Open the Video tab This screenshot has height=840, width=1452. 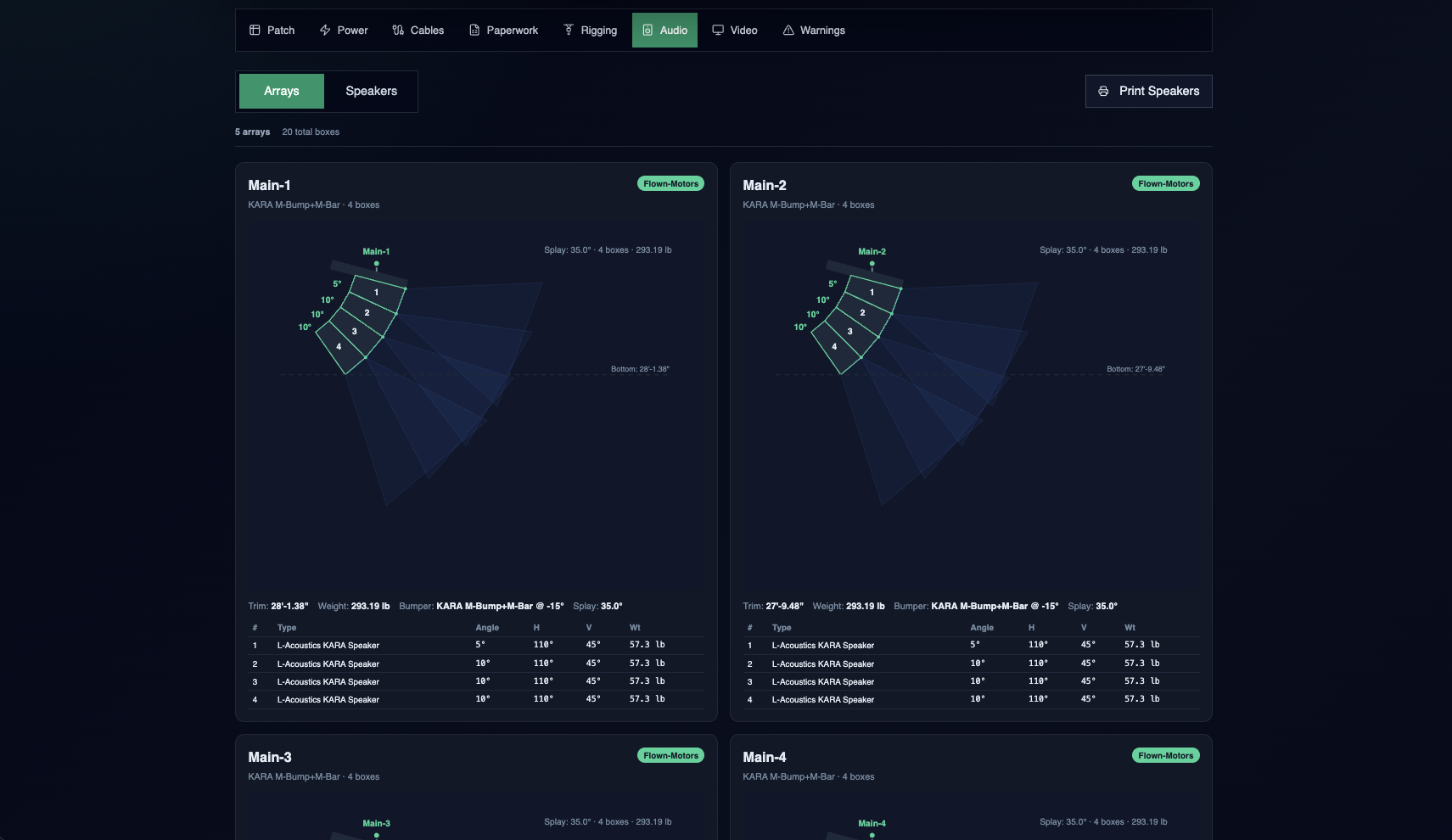735,31
